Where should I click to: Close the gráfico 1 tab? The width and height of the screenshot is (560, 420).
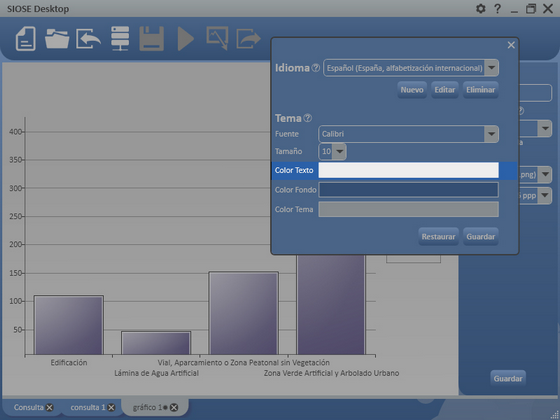tap(174, 408)
